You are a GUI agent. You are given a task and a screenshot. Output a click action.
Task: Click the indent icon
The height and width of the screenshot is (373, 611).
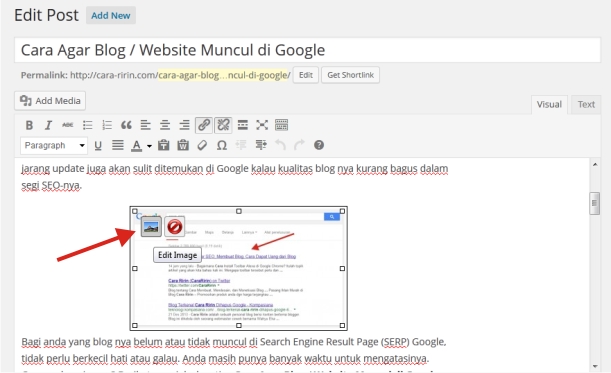click(x=261, y=145)
